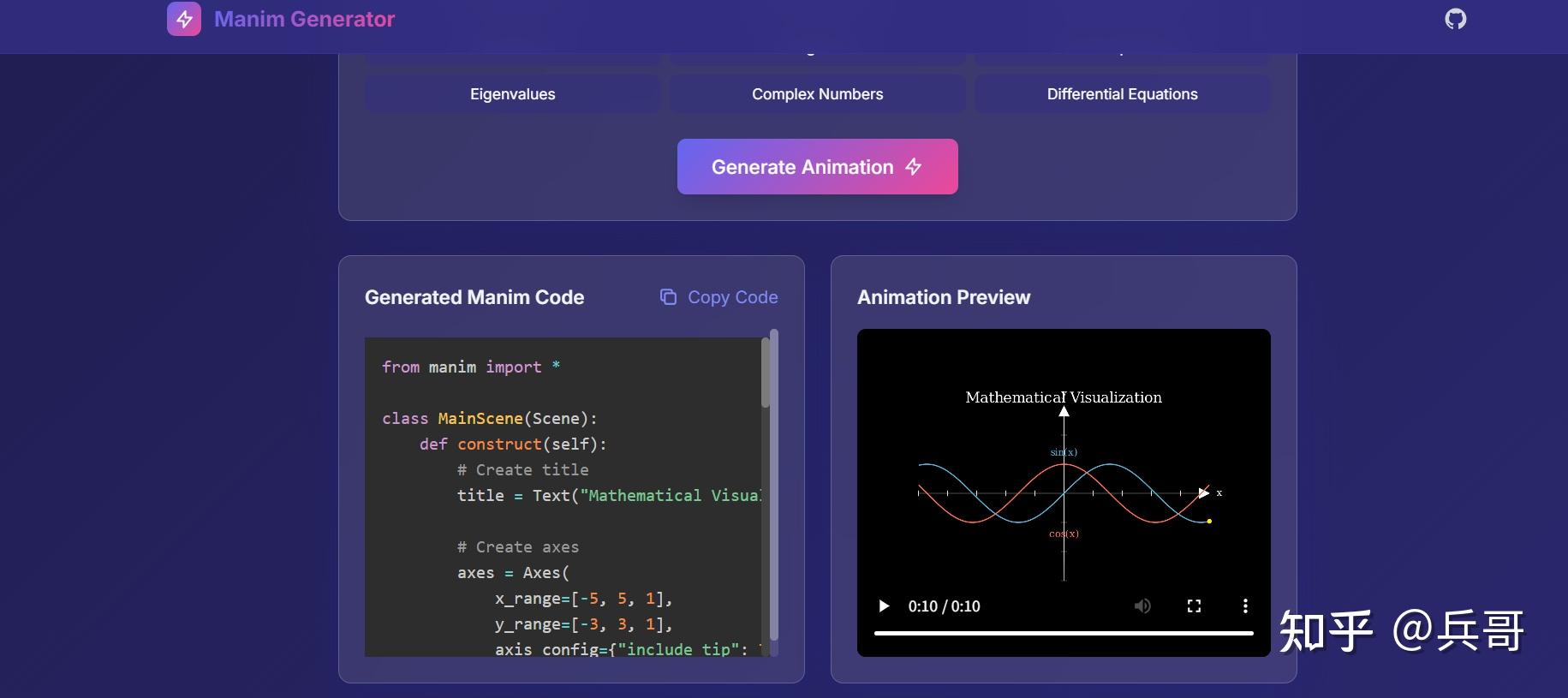Viewport: 1568px width, 698px height.
Task: Seek along the video progress bar
Action: (1064, 634)
